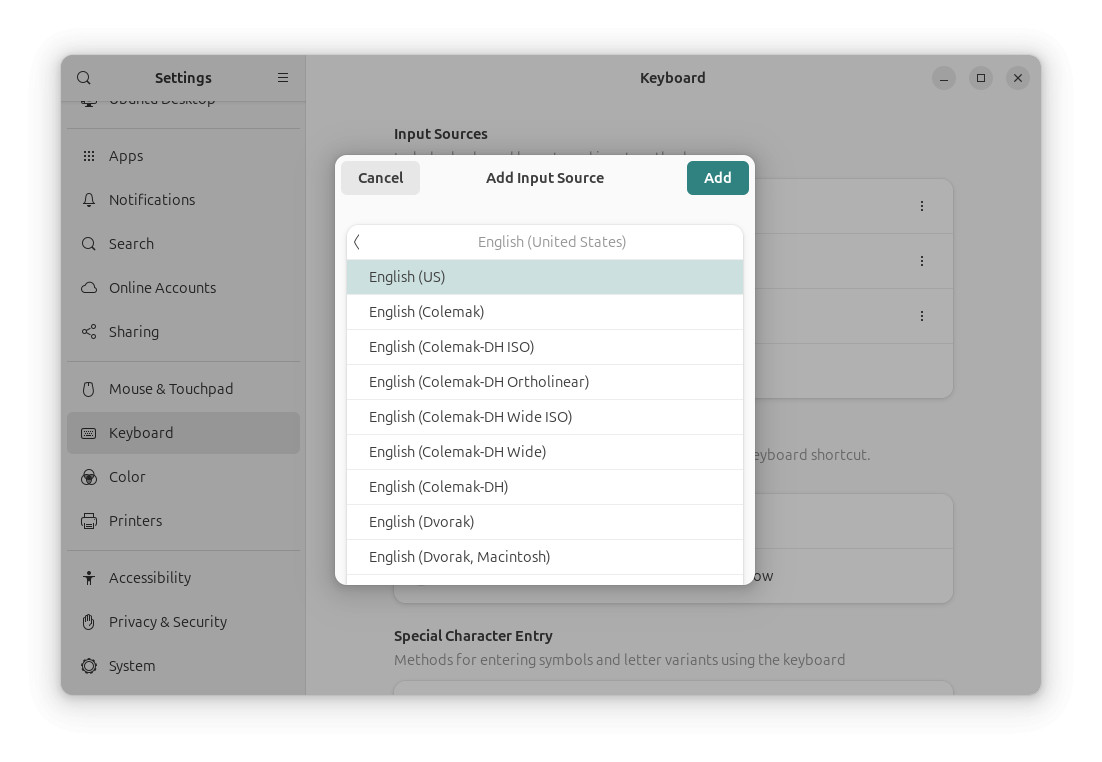Open Sharing settings panel
The height and width of the screenshot is (762, 1102).
tap(183, 332)
